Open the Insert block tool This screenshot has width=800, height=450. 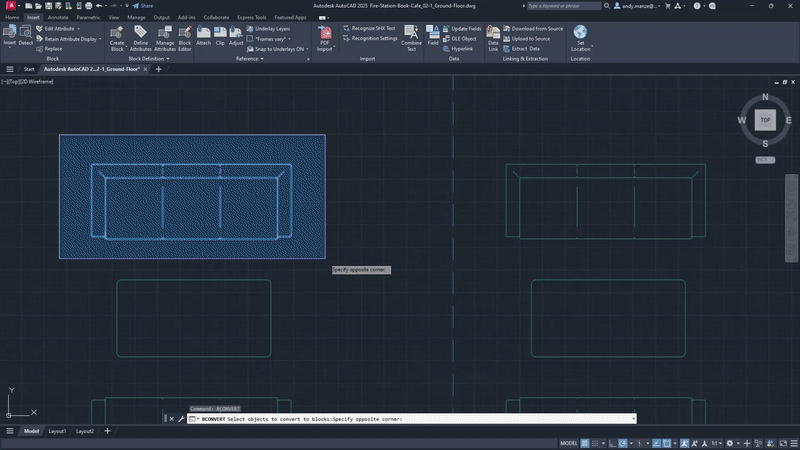(10, 36)
